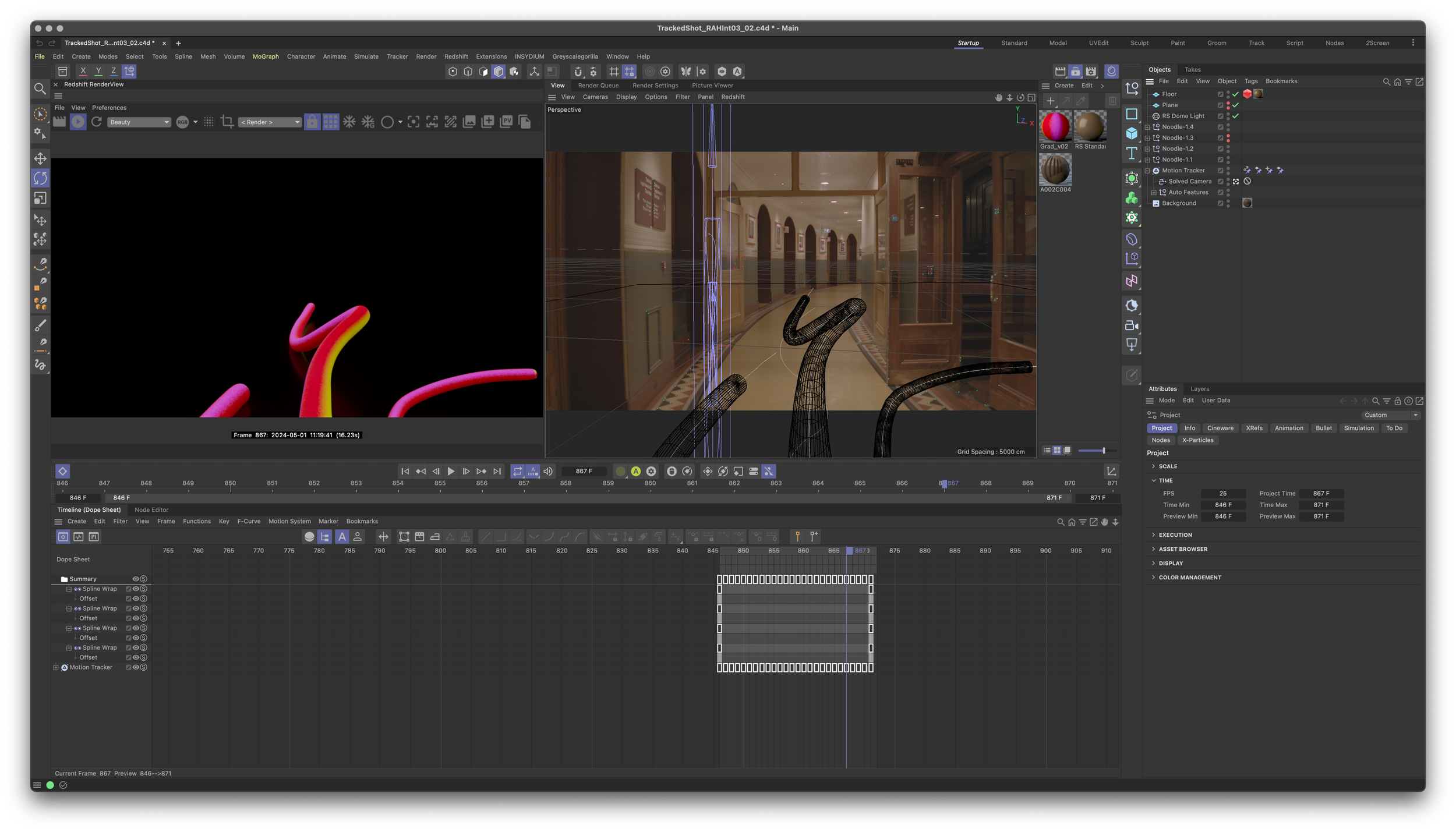Open the Node Editor tab
The width and height of the screenshot is (1456, 832).
pyautogui.click(x=151, y=510)
